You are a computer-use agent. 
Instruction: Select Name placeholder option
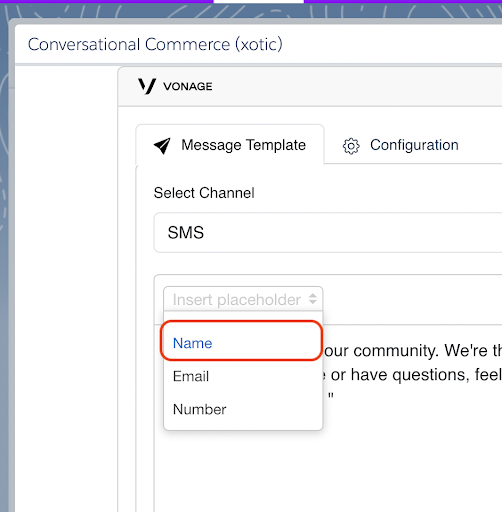(241, 341)
